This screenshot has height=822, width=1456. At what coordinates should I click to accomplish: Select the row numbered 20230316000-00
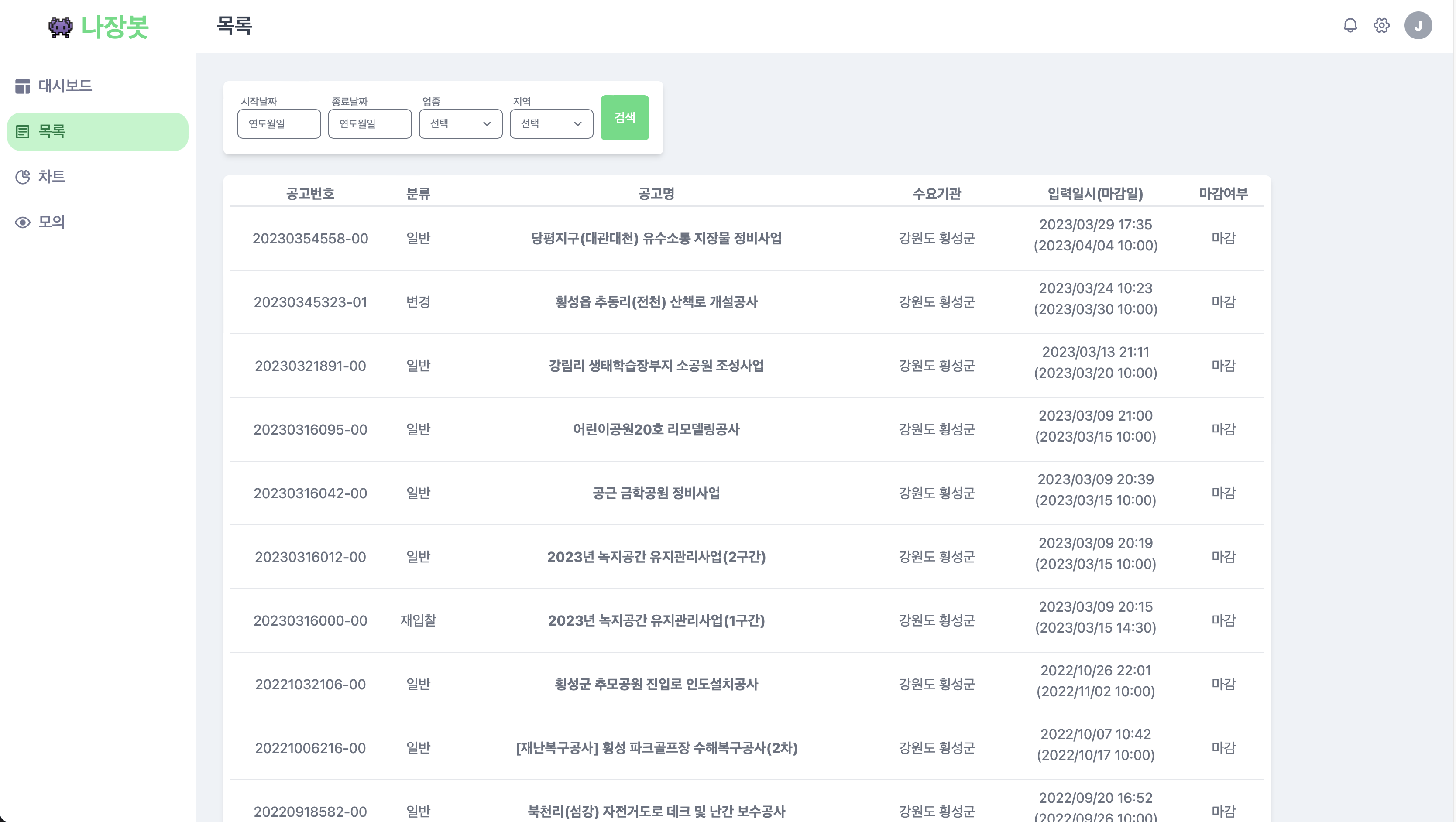point(310,620)
